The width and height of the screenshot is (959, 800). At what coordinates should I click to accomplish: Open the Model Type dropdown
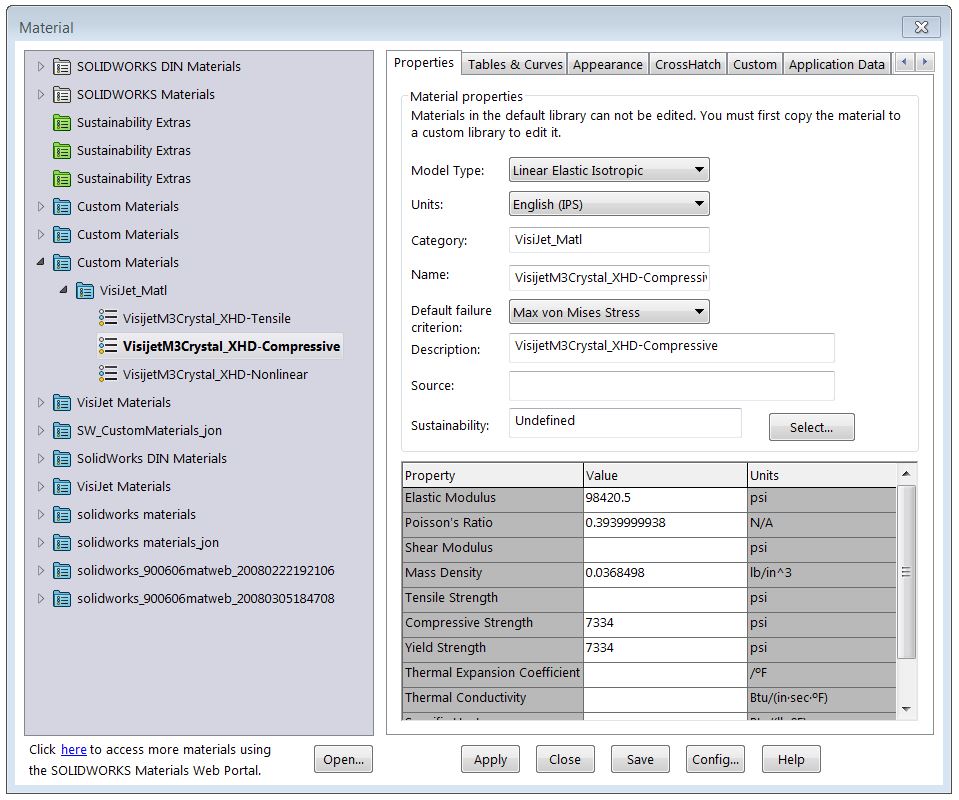609,170
